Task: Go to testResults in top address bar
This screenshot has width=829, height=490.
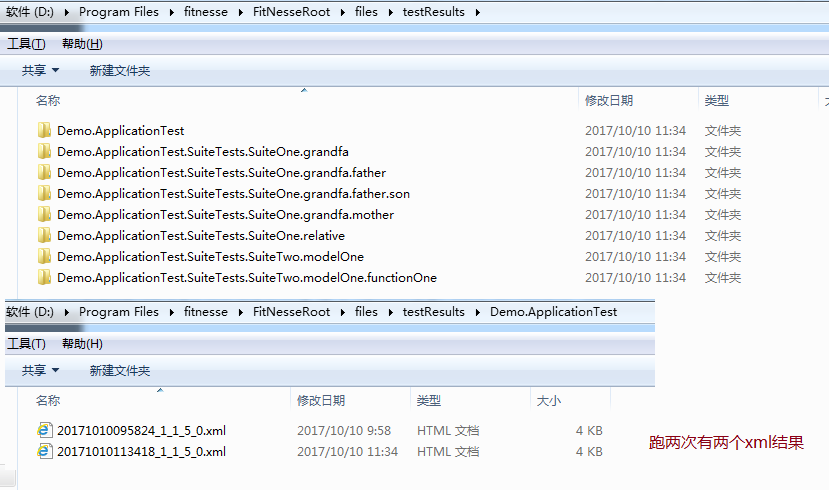Action: pos(434,12)
